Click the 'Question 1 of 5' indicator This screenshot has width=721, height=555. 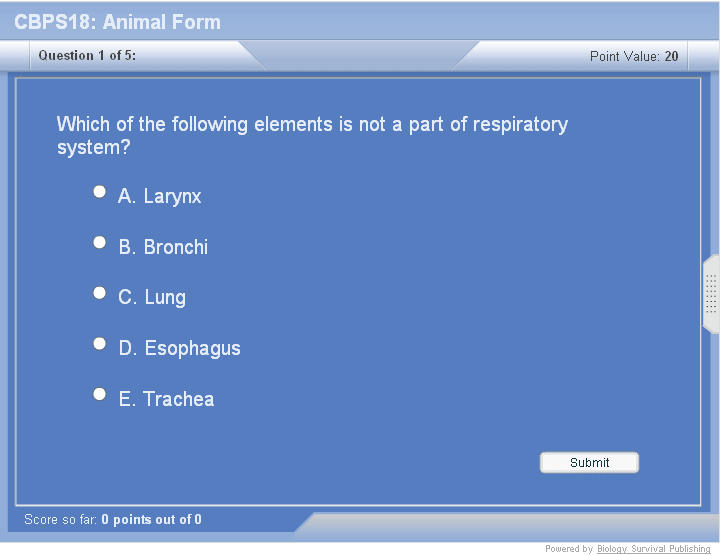click(x=88, y=56)
